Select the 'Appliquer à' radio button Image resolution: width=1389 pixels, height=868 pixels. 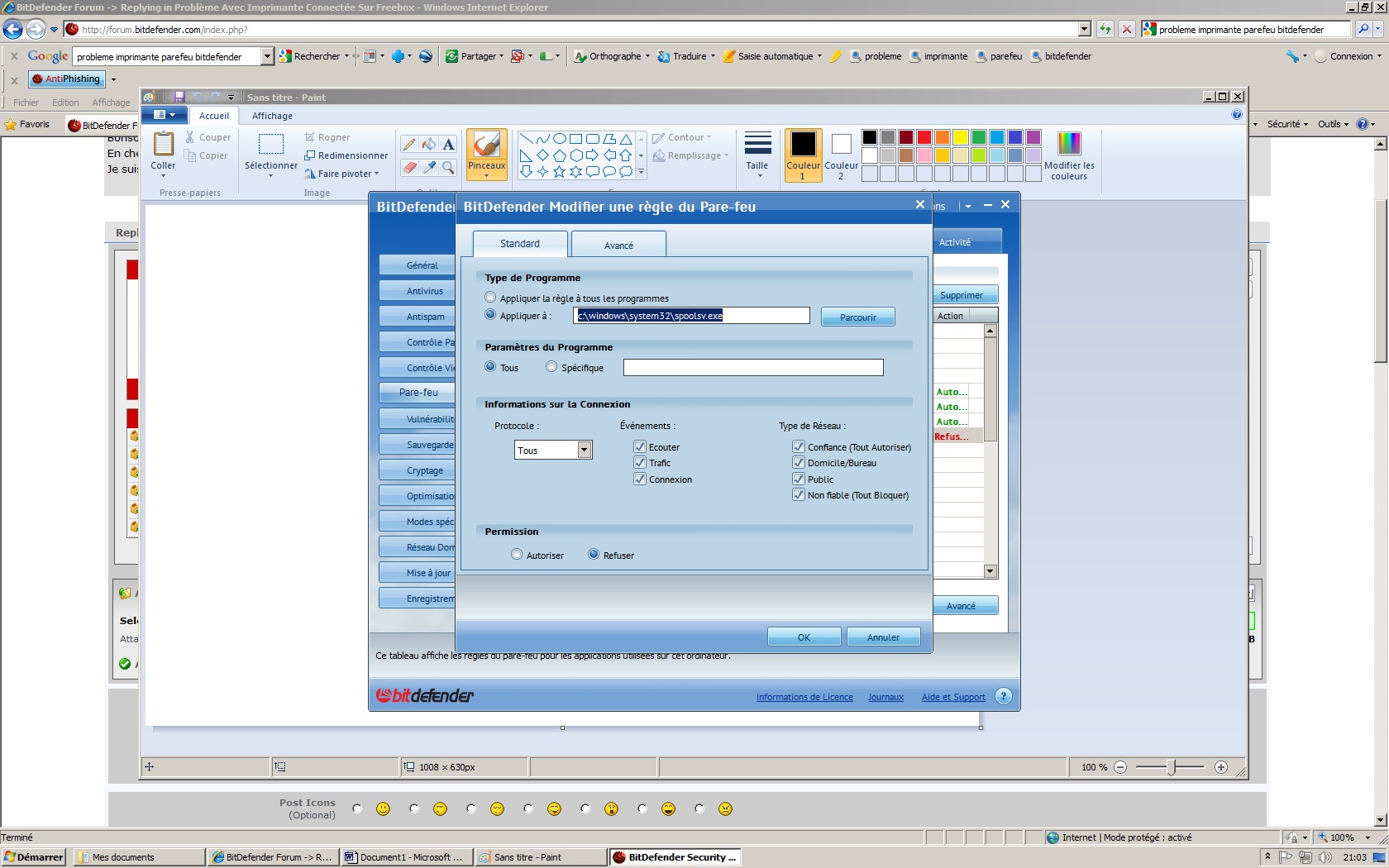(490, 314)
